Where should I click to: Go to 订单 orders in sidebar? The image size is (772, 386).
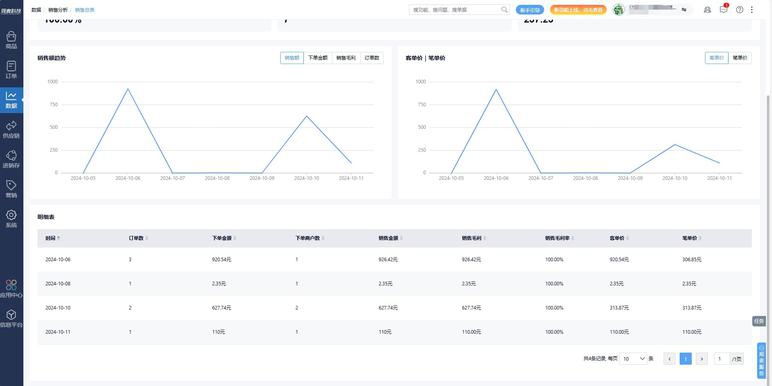point(11,69)
